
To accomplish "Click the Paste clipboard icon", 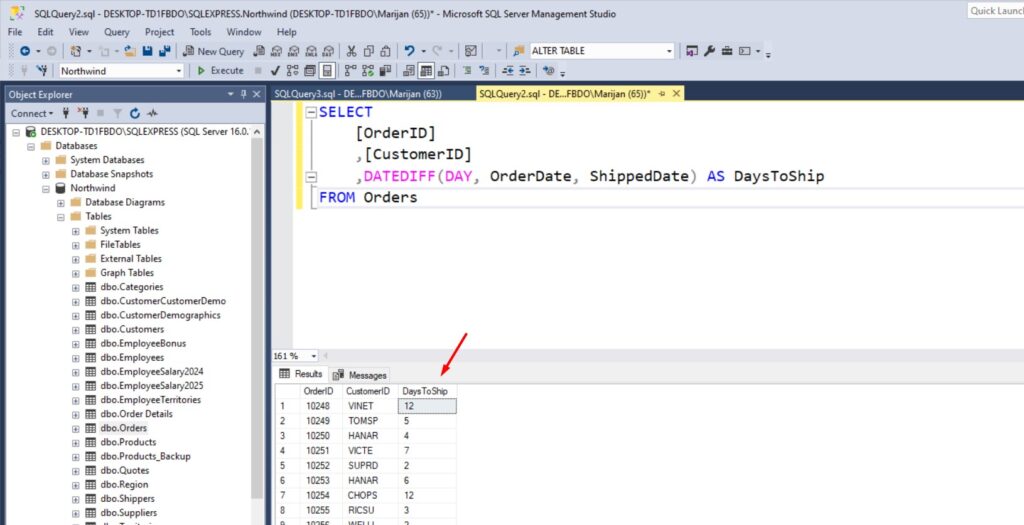I will click(385, 51).
